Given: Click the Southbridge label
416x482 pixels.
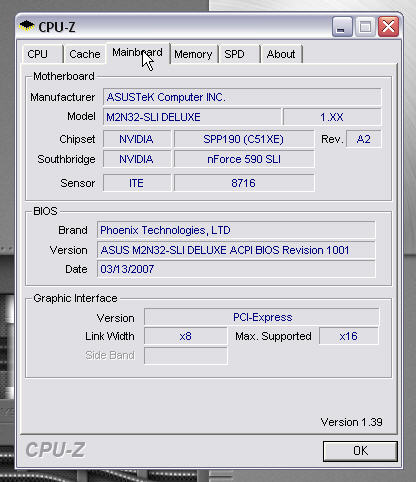Looking at the screenshot, I should (66, 159).
